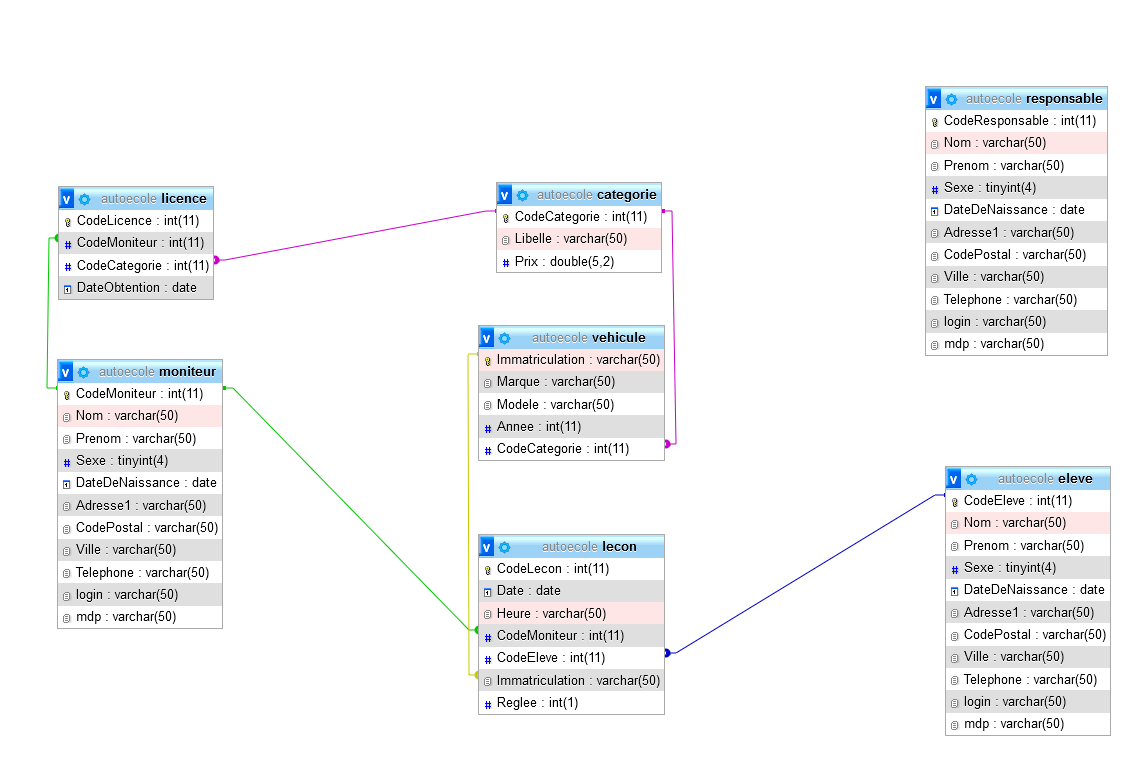1142x757 pixels.
Task: Click the moniteur table gear icon
Action: [84, 372]
